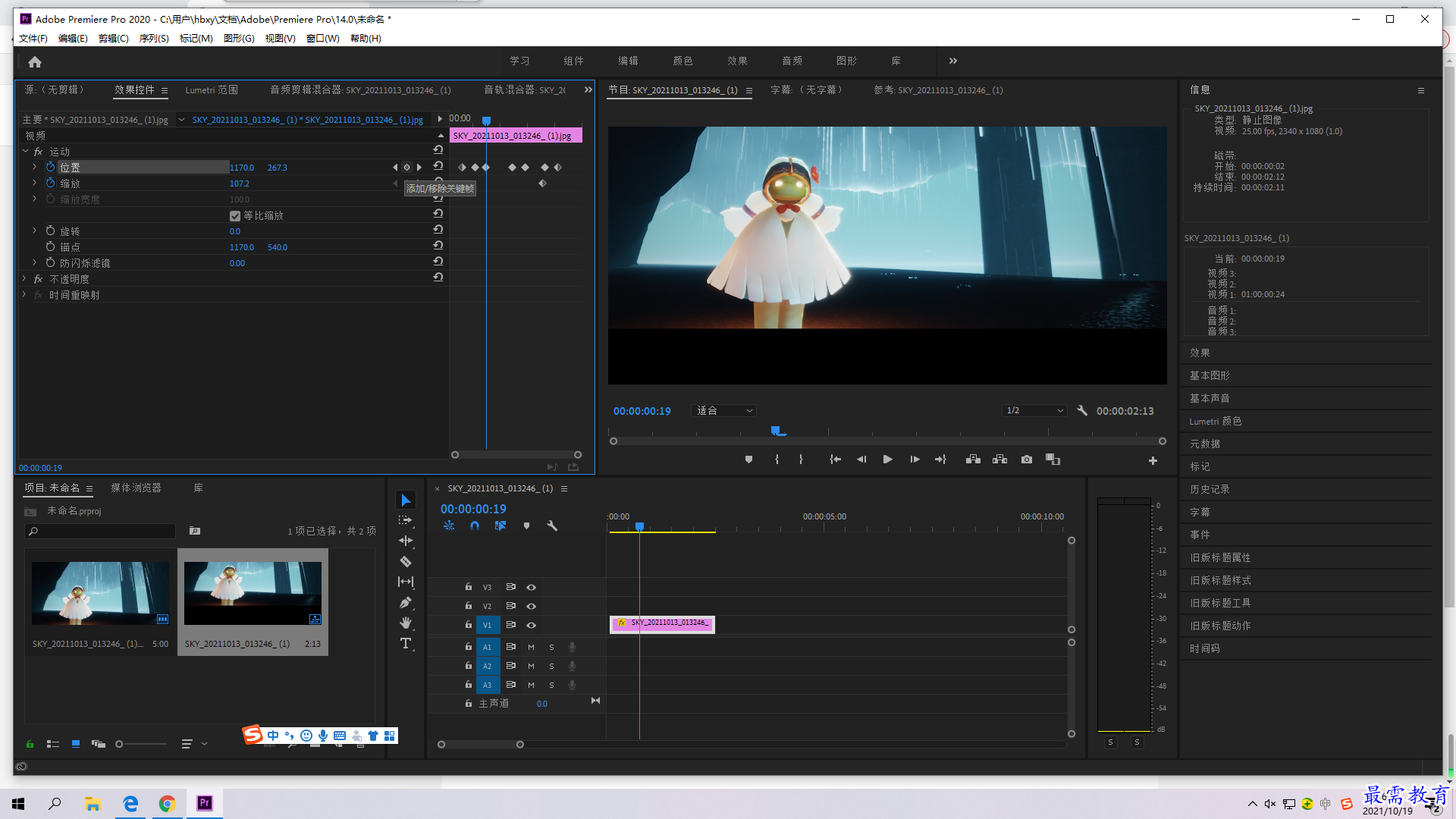Toggle Uniform Scale checkbox
1456x819 pixels.
(235, 216)
